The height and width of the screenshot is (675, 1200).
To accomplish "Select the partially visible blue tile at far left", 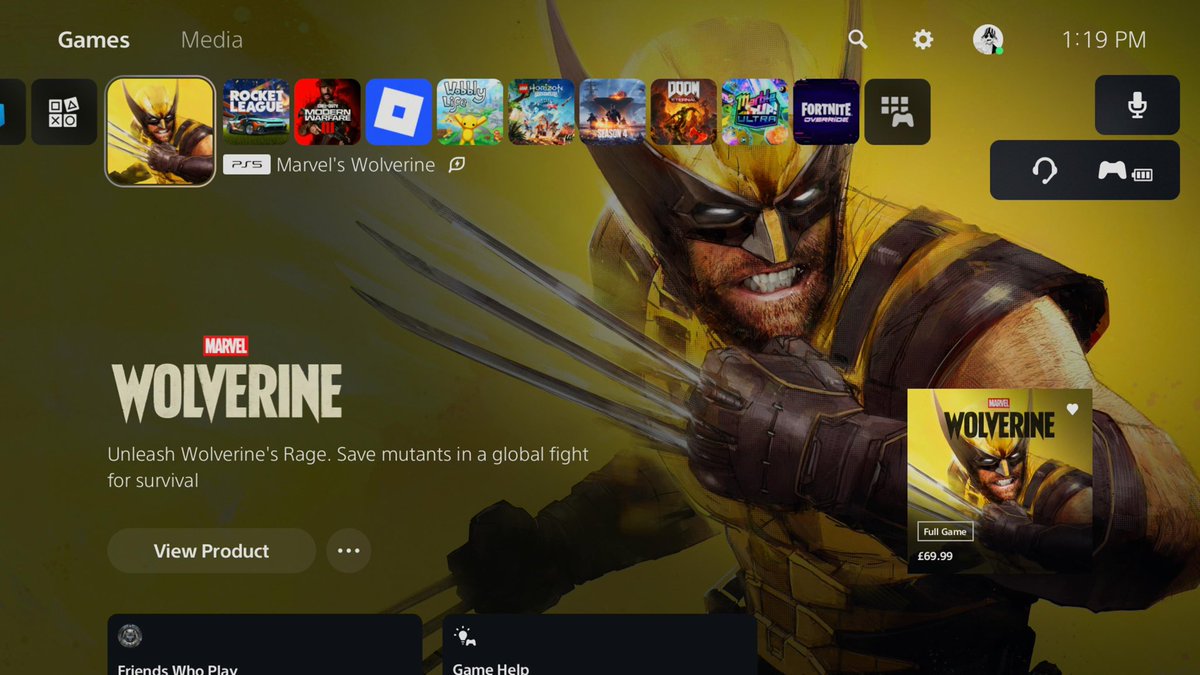I will tap(12, 112).
